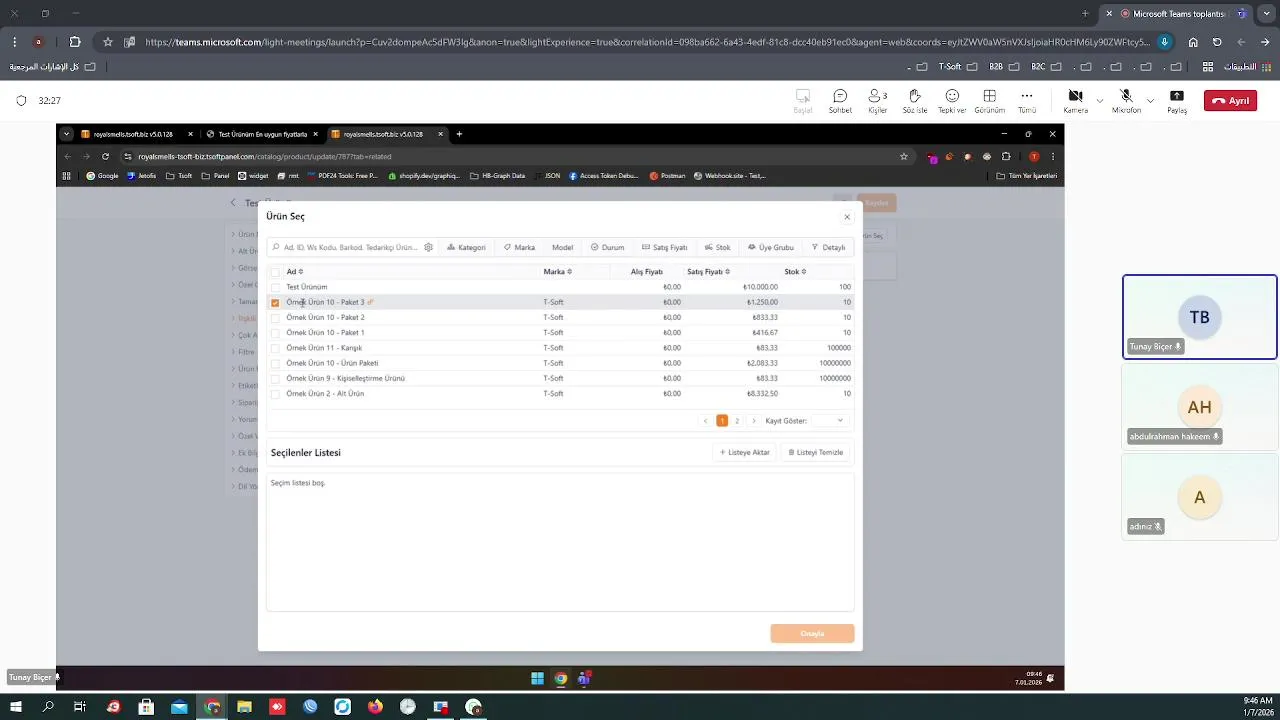Image resolution: width=1280 pixels, height=720 pixels.
Task: Select Tunay Biçer participant tile
Action: click(x=1199, y=317)
